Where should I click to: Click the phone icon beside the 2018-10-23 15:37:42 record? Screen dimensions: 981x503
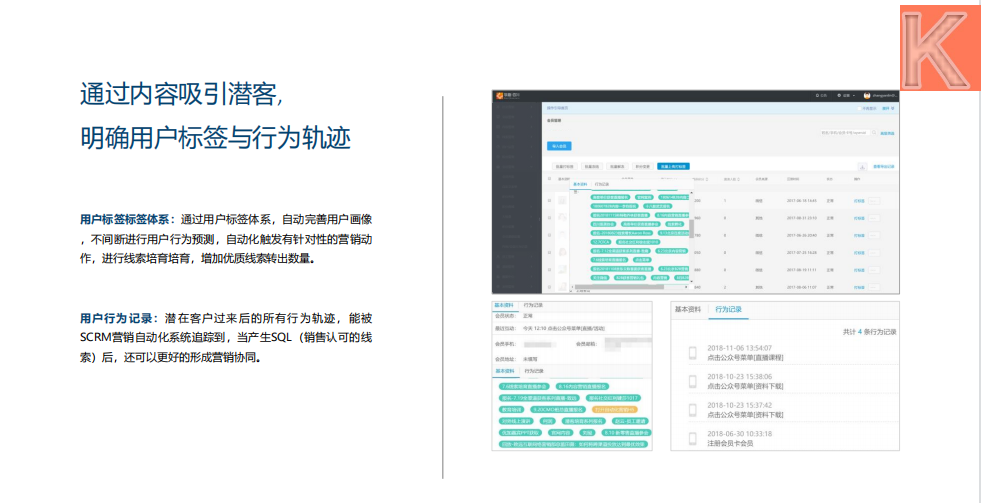click(x=692, y=409)
